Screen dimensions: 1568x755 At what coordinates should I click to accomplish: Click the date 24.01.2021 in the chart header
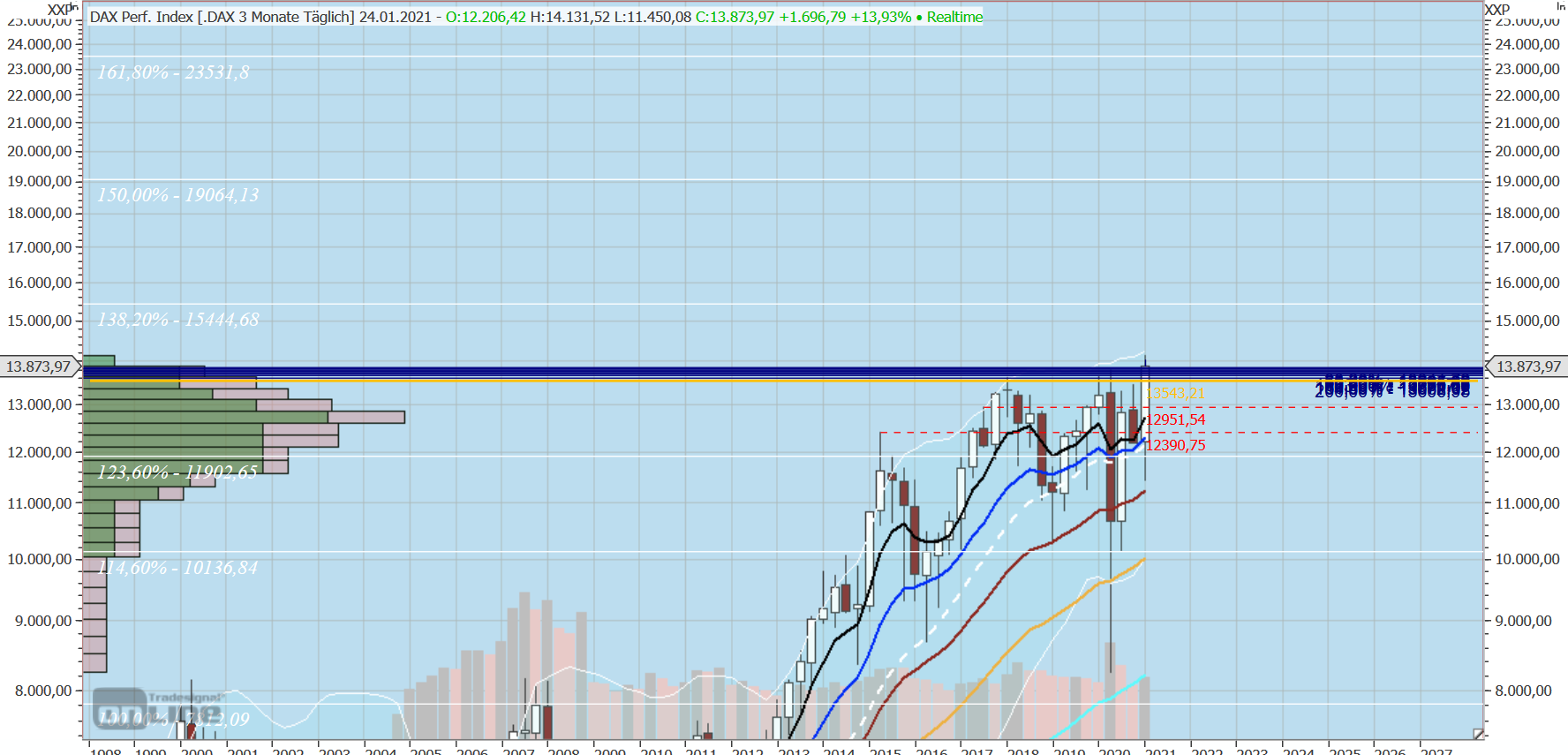point(395,17)
